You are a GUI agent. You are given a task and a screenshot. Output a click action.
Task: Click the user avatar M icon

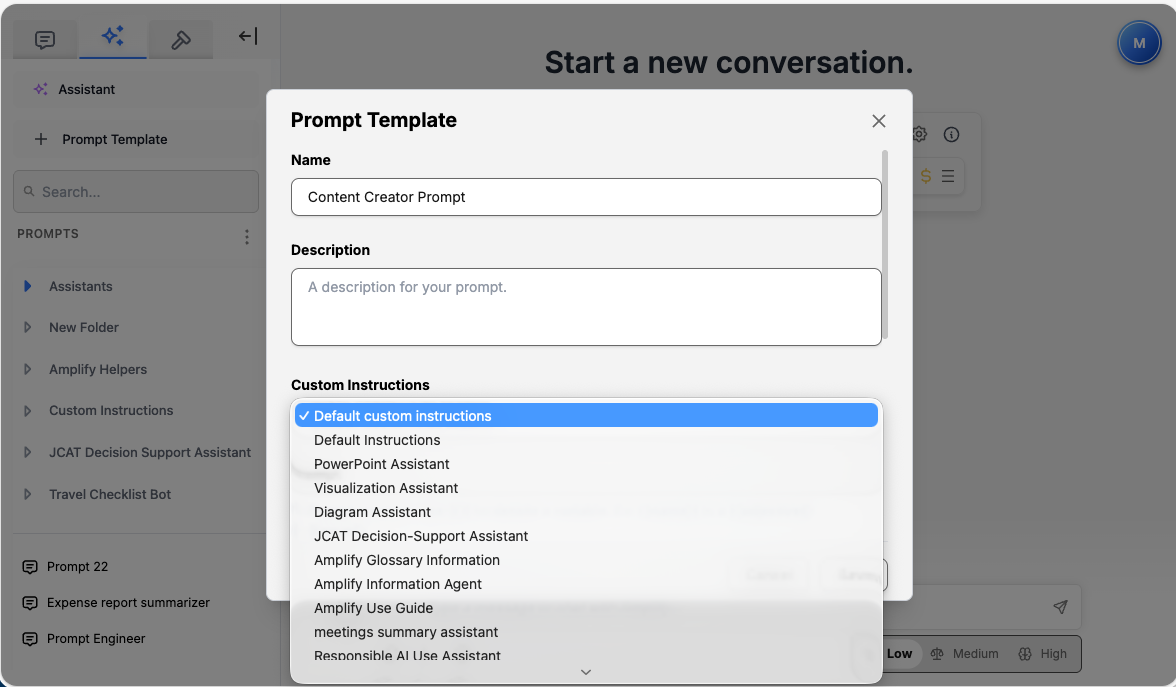(1138, 43)
